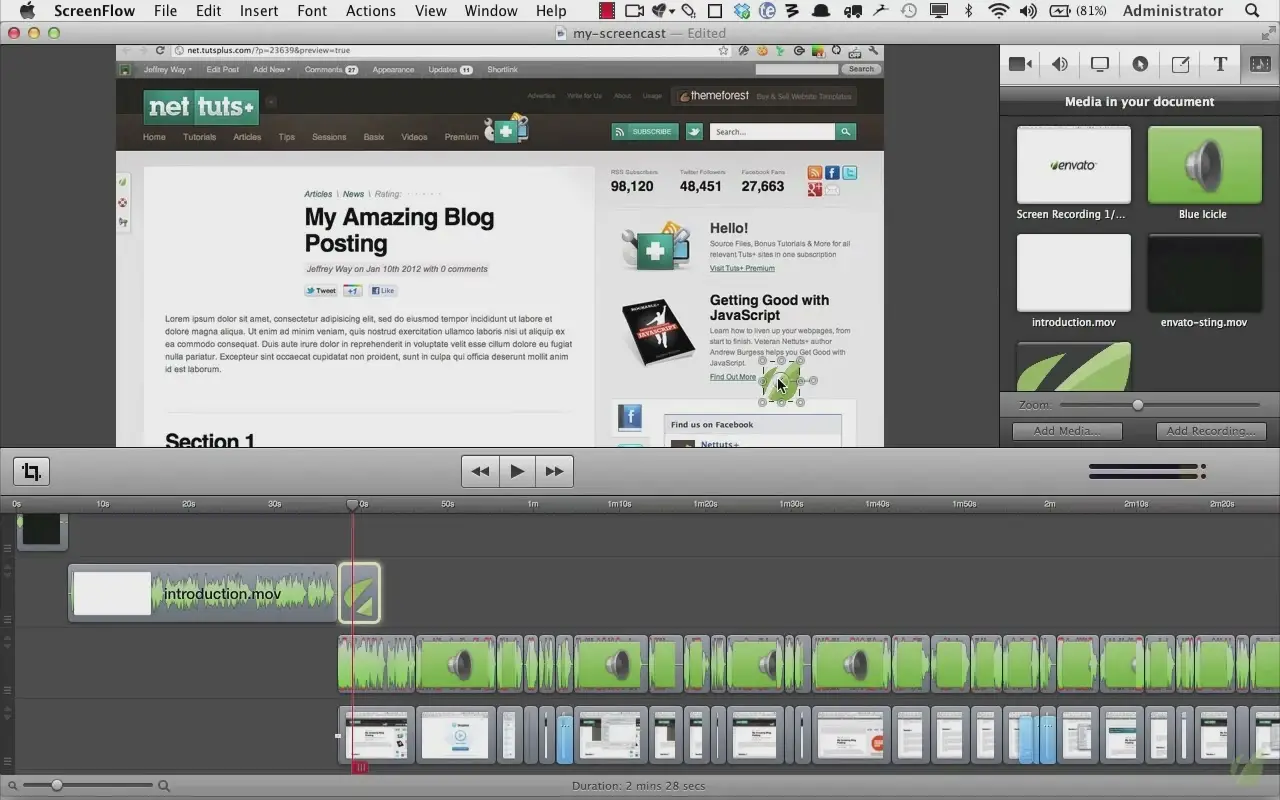Screen dimensions: 1280x800
Task: Click the timeline playhead scrubber handle
Action: coord(353,505)
